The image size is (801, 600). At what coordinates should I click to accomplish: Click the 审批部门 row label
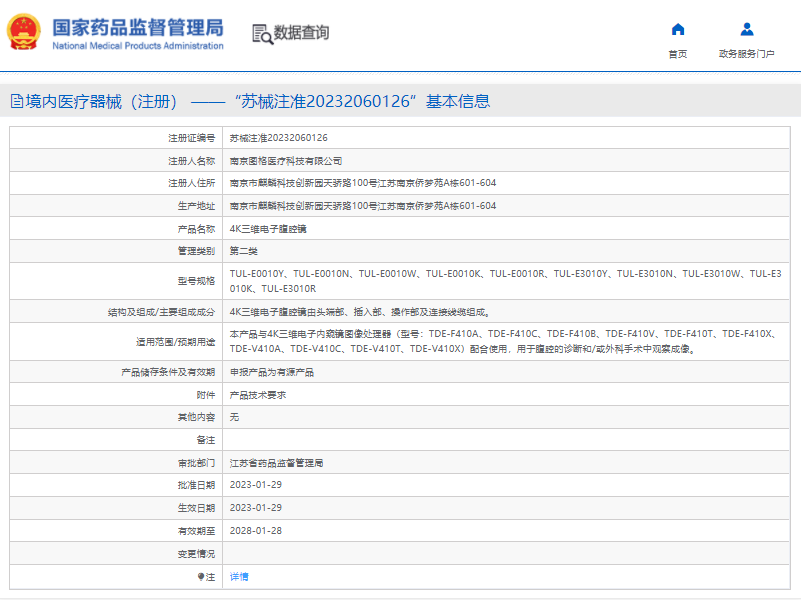tap(196, 463)
